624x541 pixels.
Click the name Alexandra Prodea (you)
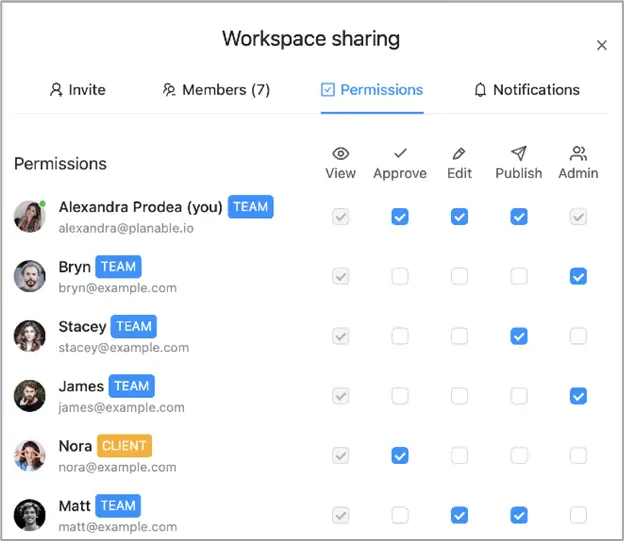point(140,207)
